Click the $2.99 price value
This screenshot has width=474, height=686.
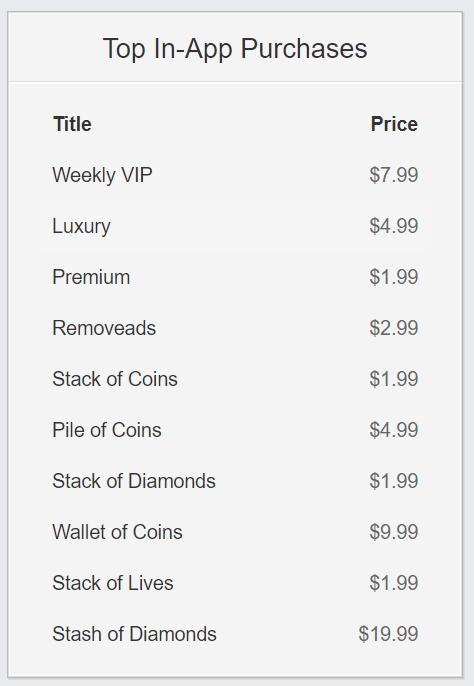pos(393,328)
